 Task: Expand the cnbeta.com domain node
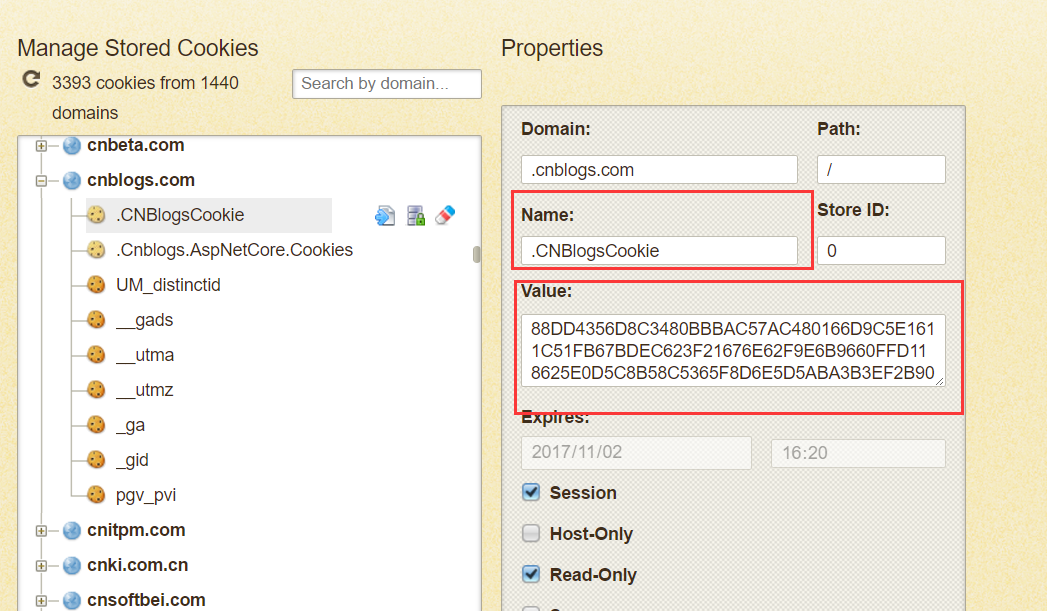[41, 146]
